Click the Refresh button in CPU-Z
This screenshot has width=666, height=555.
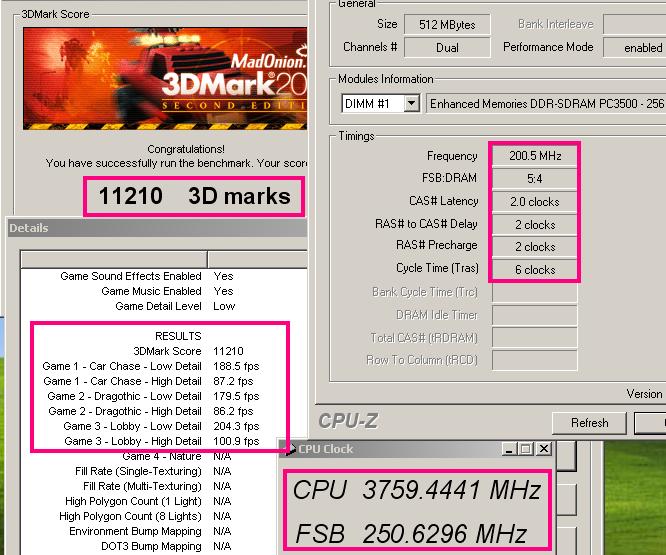pyautogui.click(x=589, y=423)
